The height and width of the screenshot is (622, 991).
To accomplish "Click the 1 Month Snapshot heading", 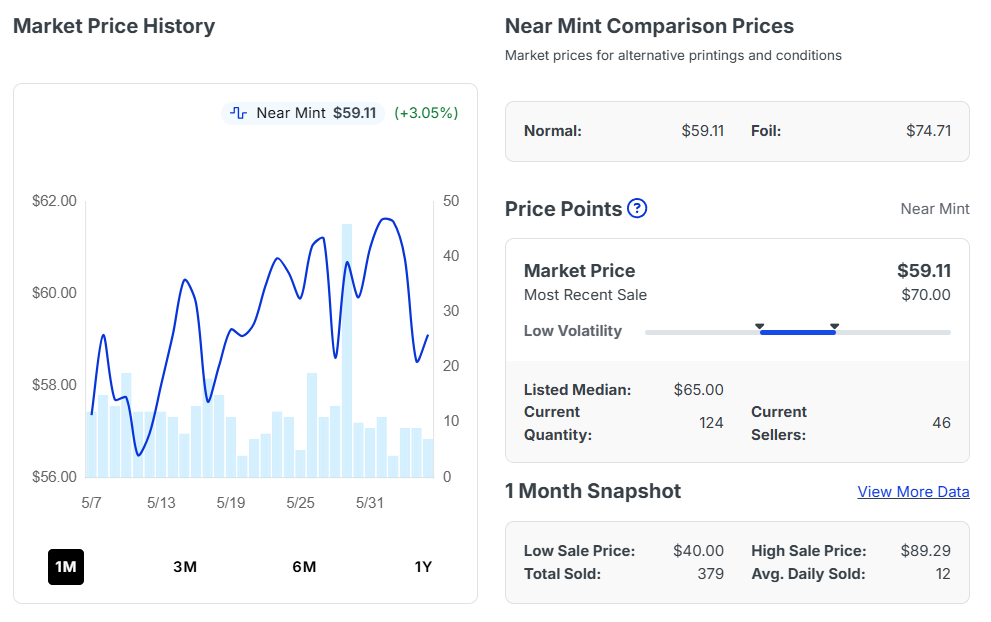I will tap(593, 491).
